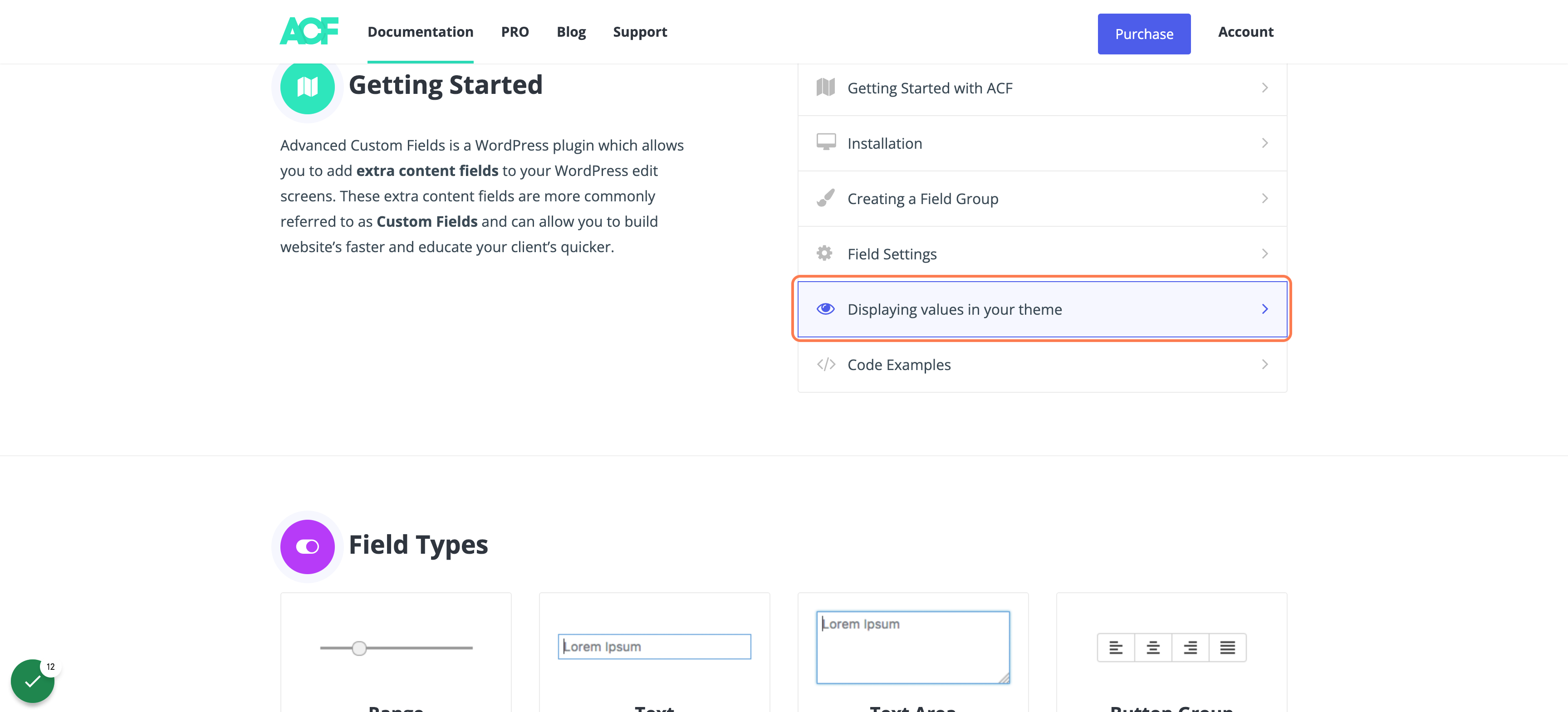Click chevron on Creating a Field Group row
The height and width of the screenshot is (712, 1568).
[1265, 198]
